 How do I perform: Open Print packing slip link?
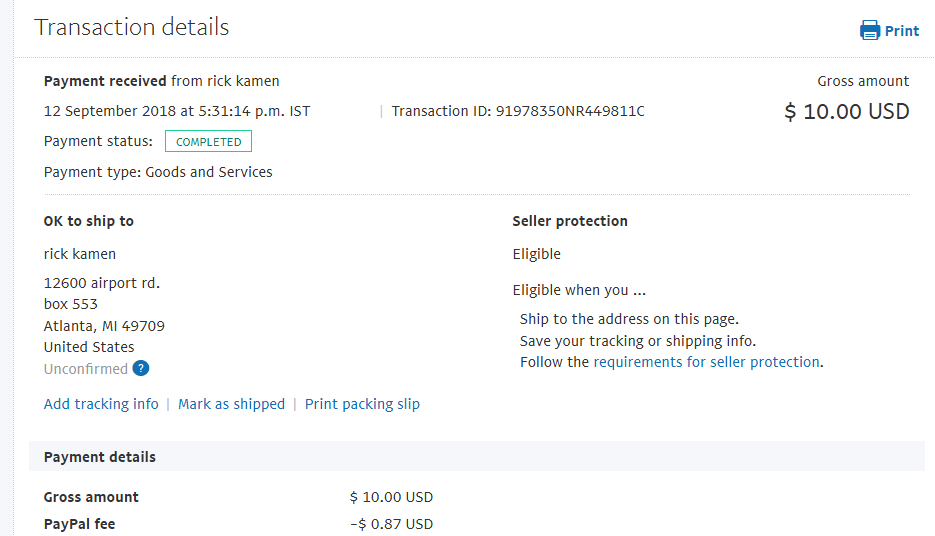(363, 404)
